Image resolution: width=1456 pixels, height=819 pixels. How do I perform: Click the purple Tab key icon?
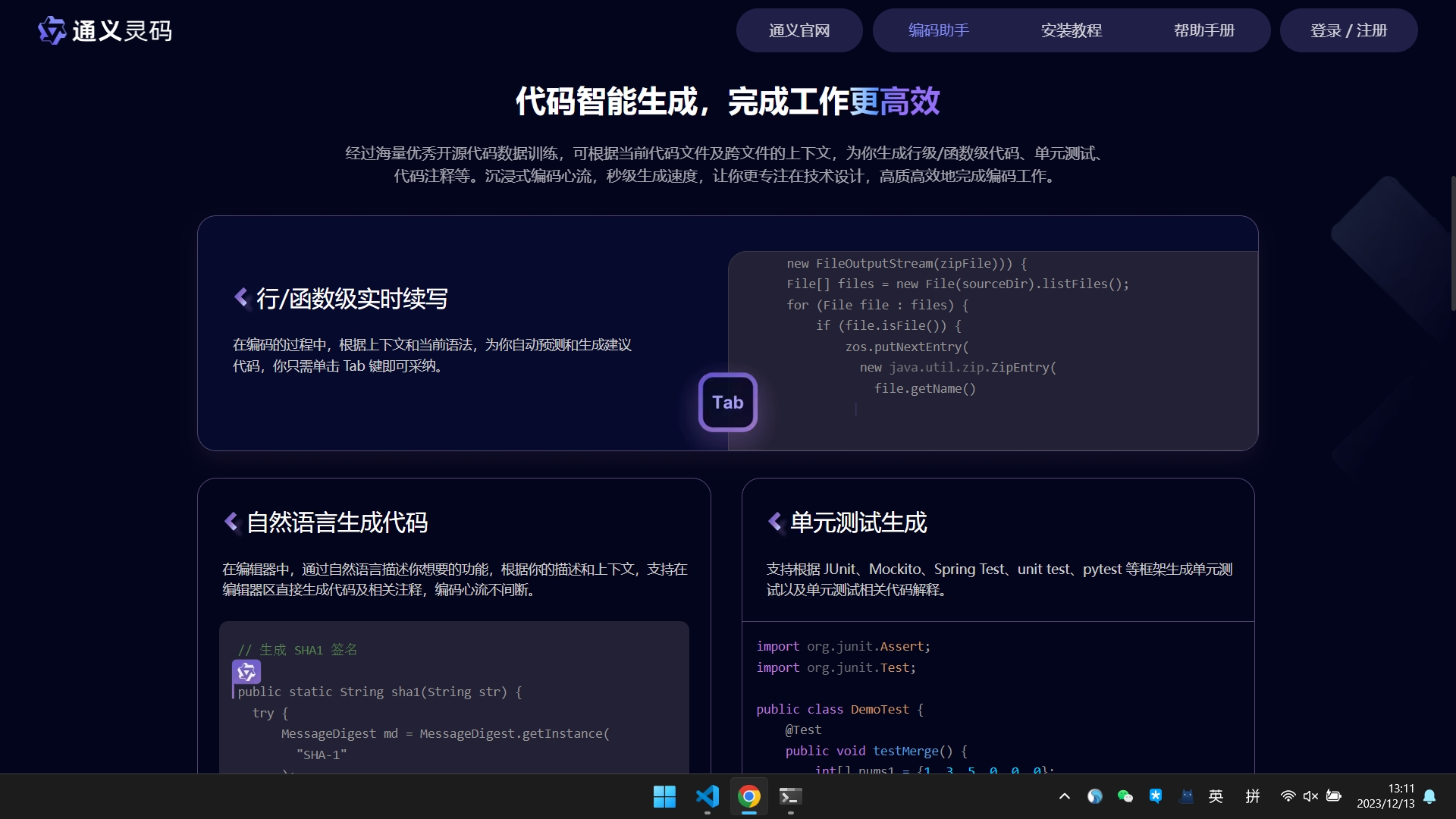728,402
